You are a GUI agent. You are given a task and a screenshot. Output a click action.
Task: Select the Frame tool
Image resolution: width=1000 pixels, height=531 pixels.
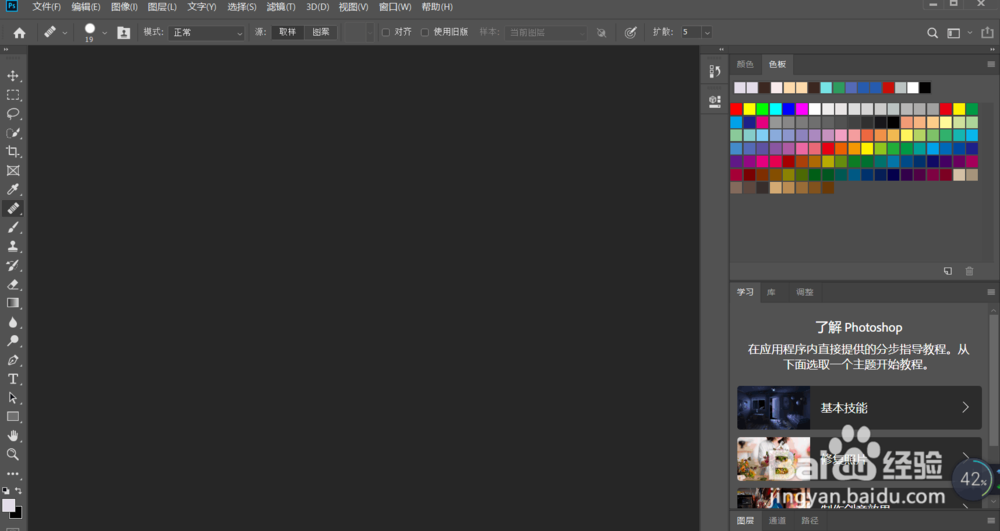pos(13,170)
